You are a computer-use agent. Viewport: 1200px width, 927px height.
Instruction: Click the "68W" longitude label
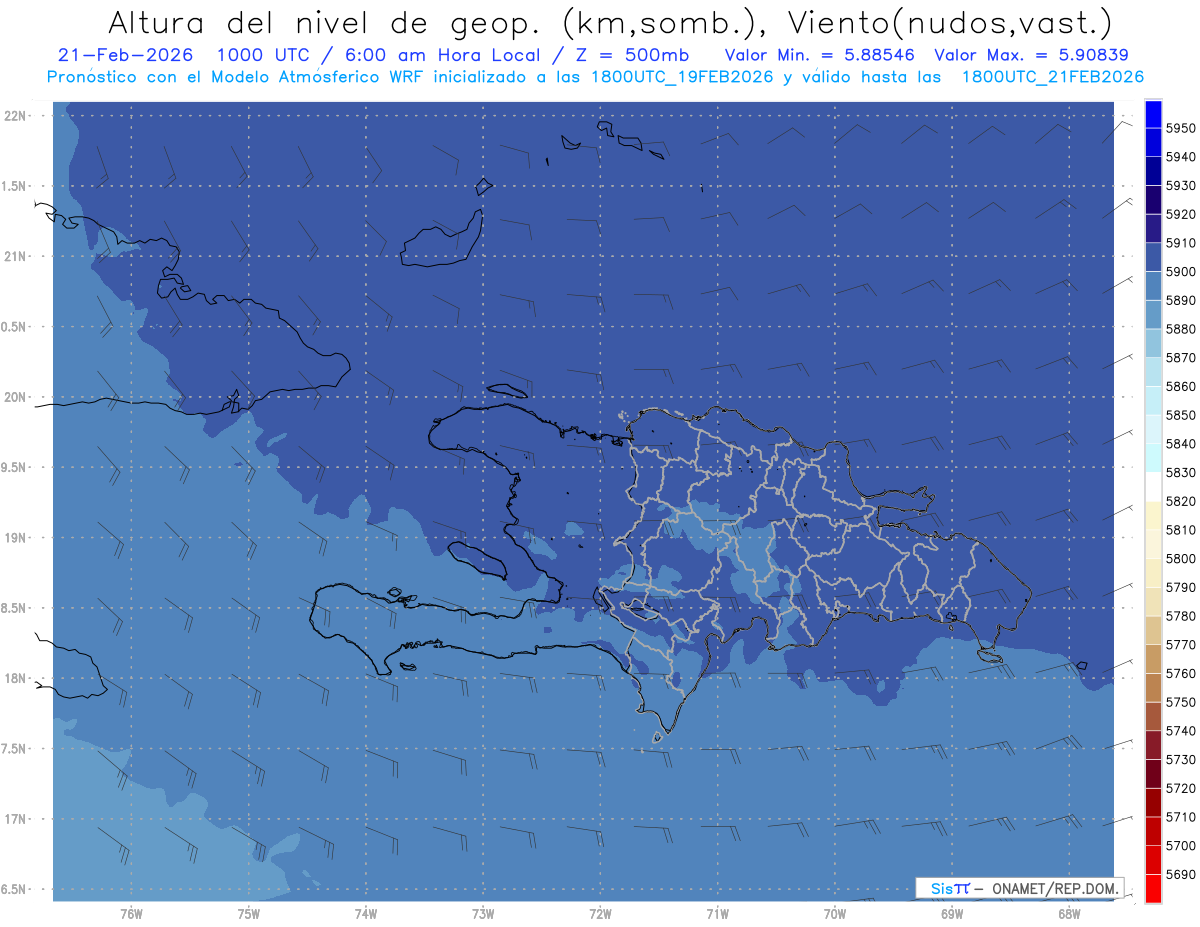pyautogui.click(x=1069, y=914)
